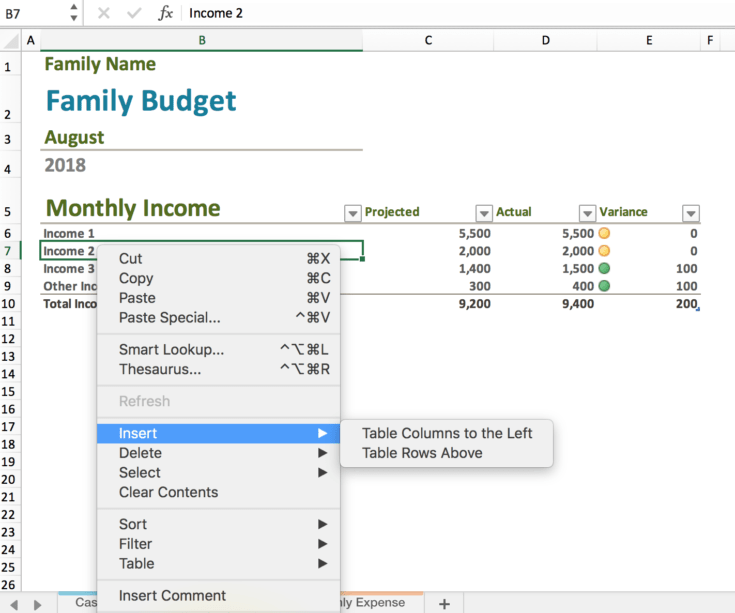Select row 10 header
The image size is (735, 613).
(x=8, y=304)
